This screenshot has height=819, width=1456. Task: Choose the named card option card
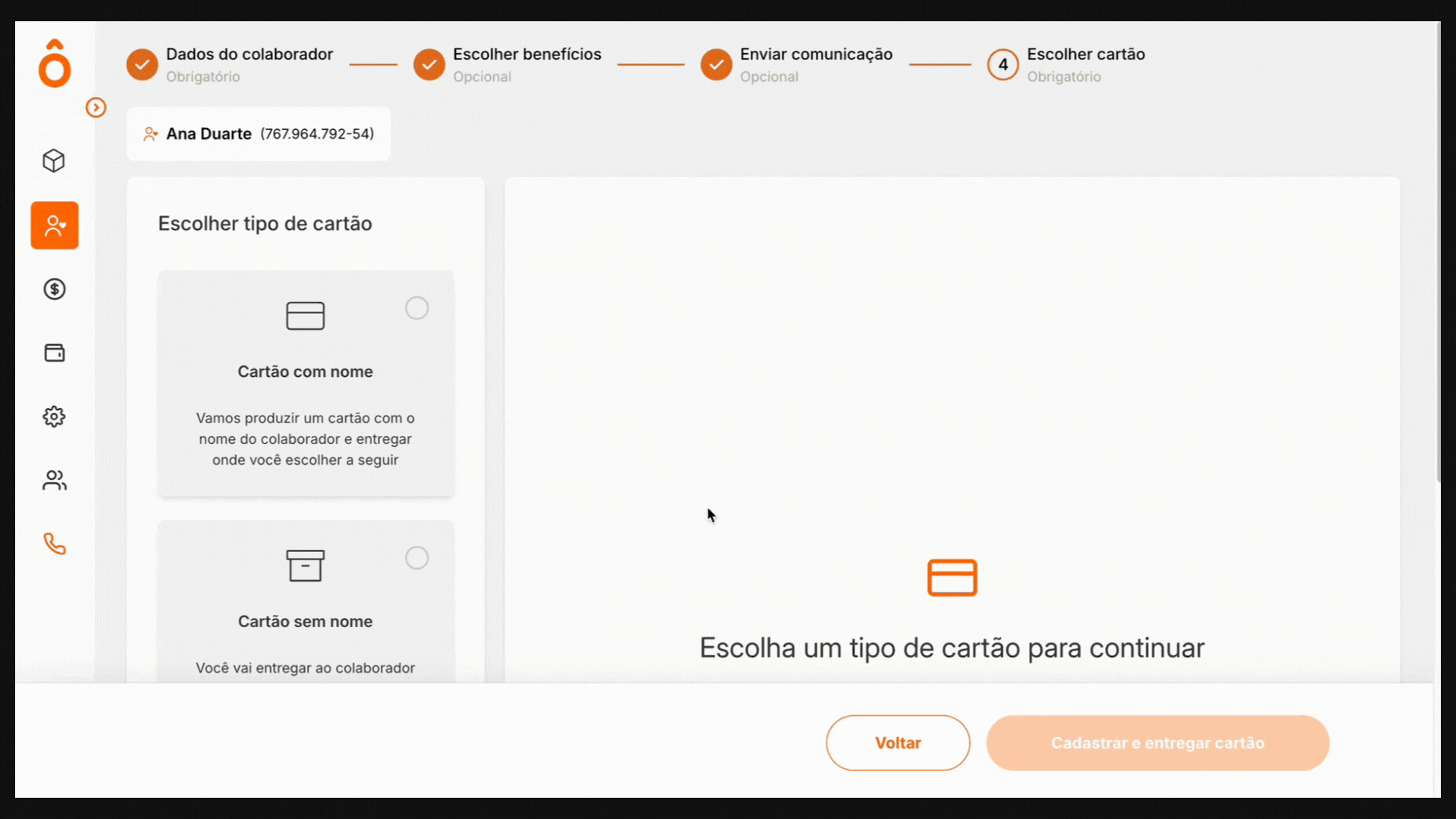(x=306, y=383)
